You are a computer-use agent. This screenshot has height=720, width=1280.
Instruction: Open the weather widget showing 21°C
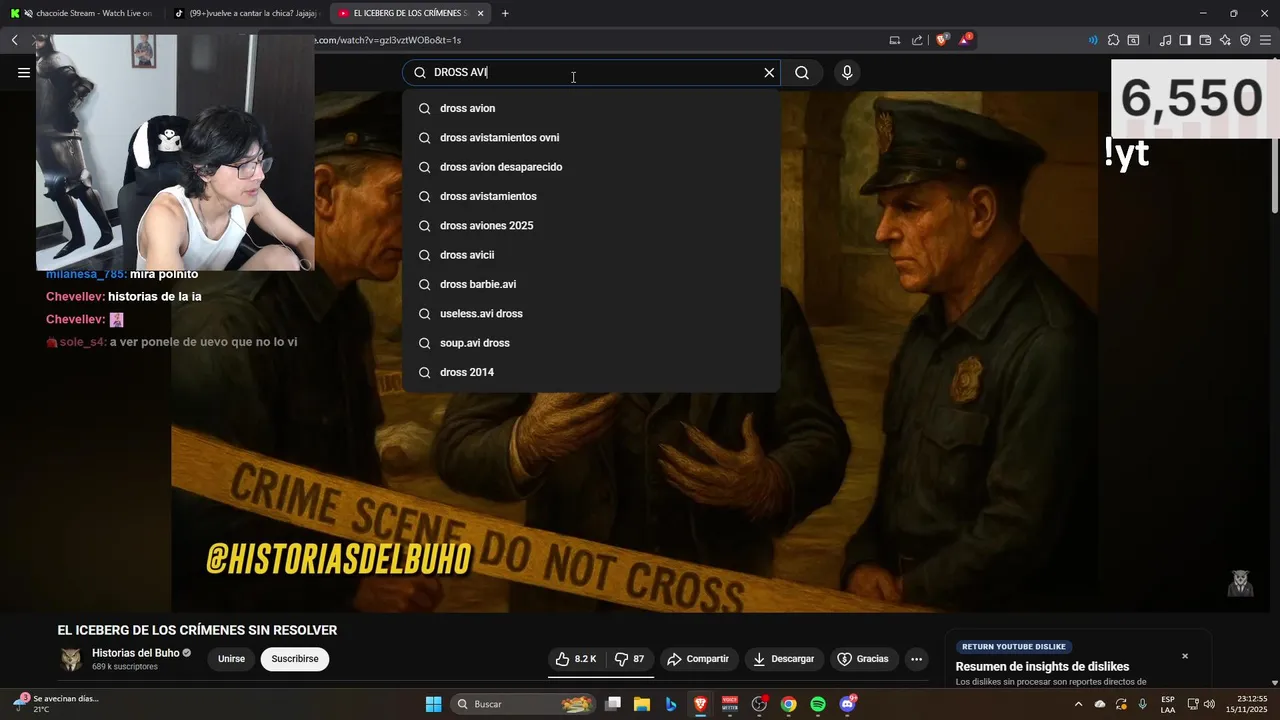point(57,704)
